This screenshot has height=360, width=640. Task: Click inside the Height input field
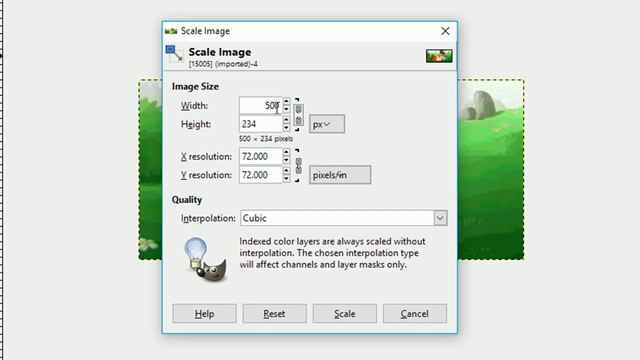260,124
